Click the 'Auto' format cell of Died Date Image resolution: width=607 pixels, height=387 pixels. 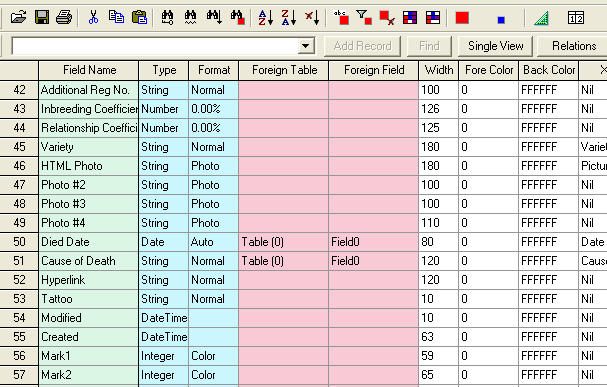tap(214, 242)
